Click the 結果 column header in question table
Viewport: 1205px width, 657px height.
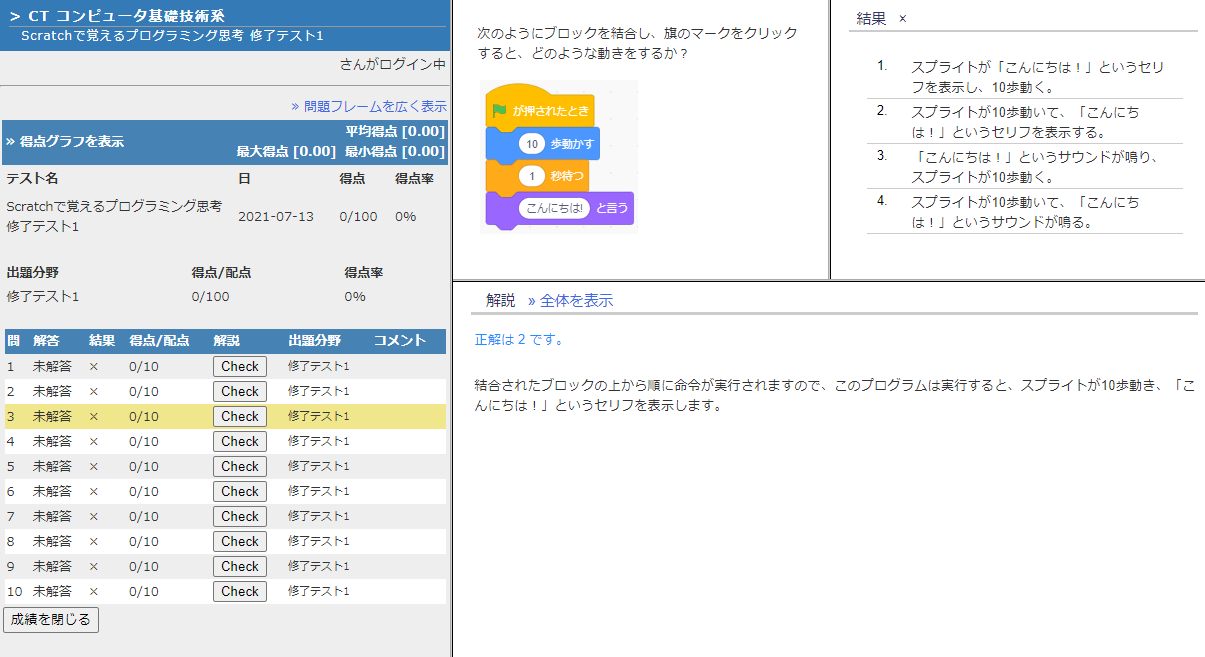pos(102,341)
